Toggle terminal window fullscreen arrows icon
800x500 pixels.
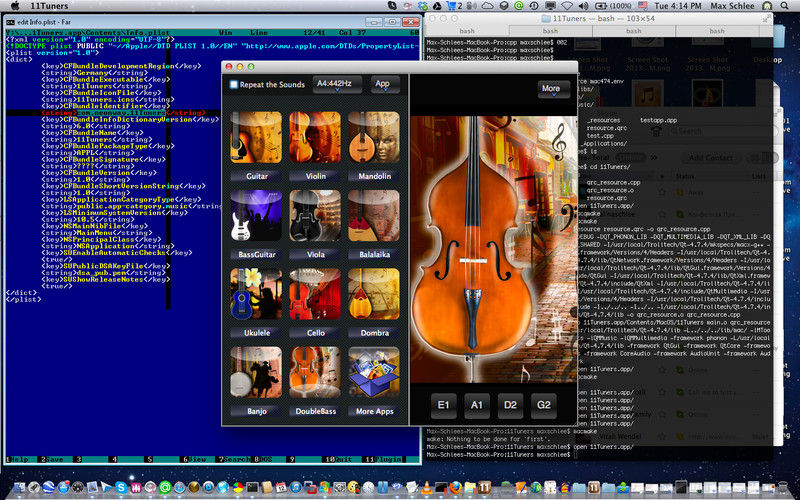(766, 18)
